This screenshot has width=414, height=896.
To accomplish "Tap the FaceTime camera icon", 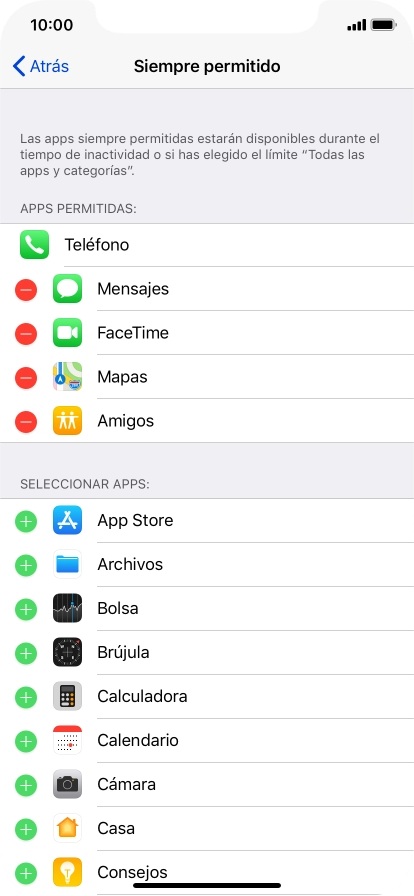I will [67, 333].
